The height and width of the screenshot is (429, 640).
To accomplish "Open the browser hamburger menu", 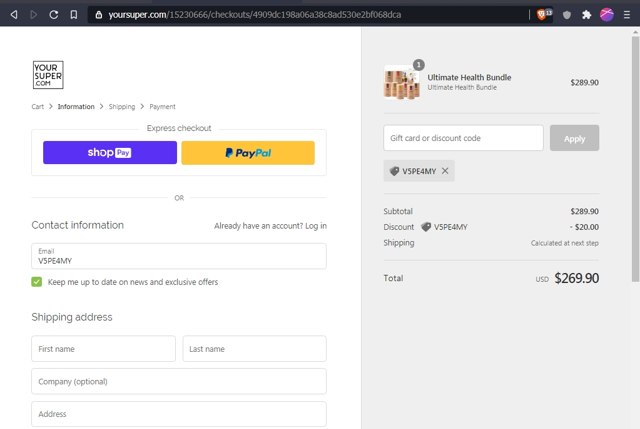I will click(627, 15).
